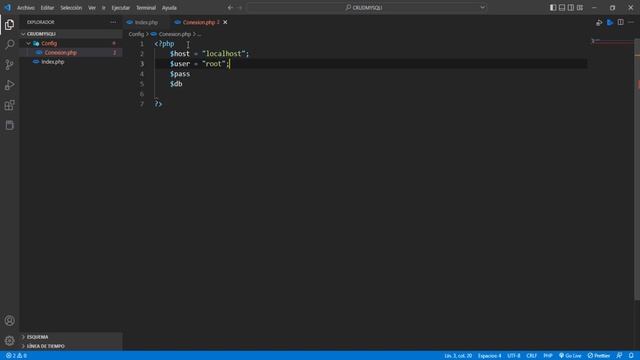Run the PHP file with blue play icon
Viewport: 640px width, 360px height.
coord(610,22)
